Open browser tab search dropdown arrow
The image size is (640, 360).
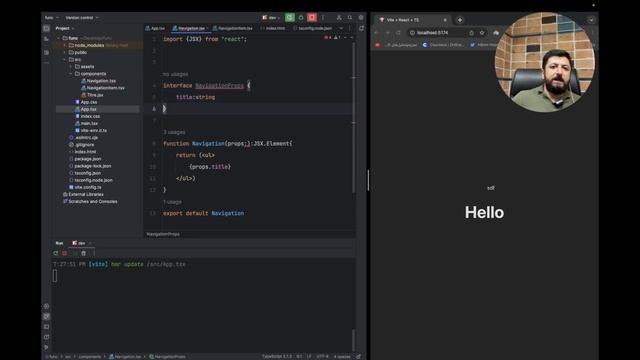591,20
